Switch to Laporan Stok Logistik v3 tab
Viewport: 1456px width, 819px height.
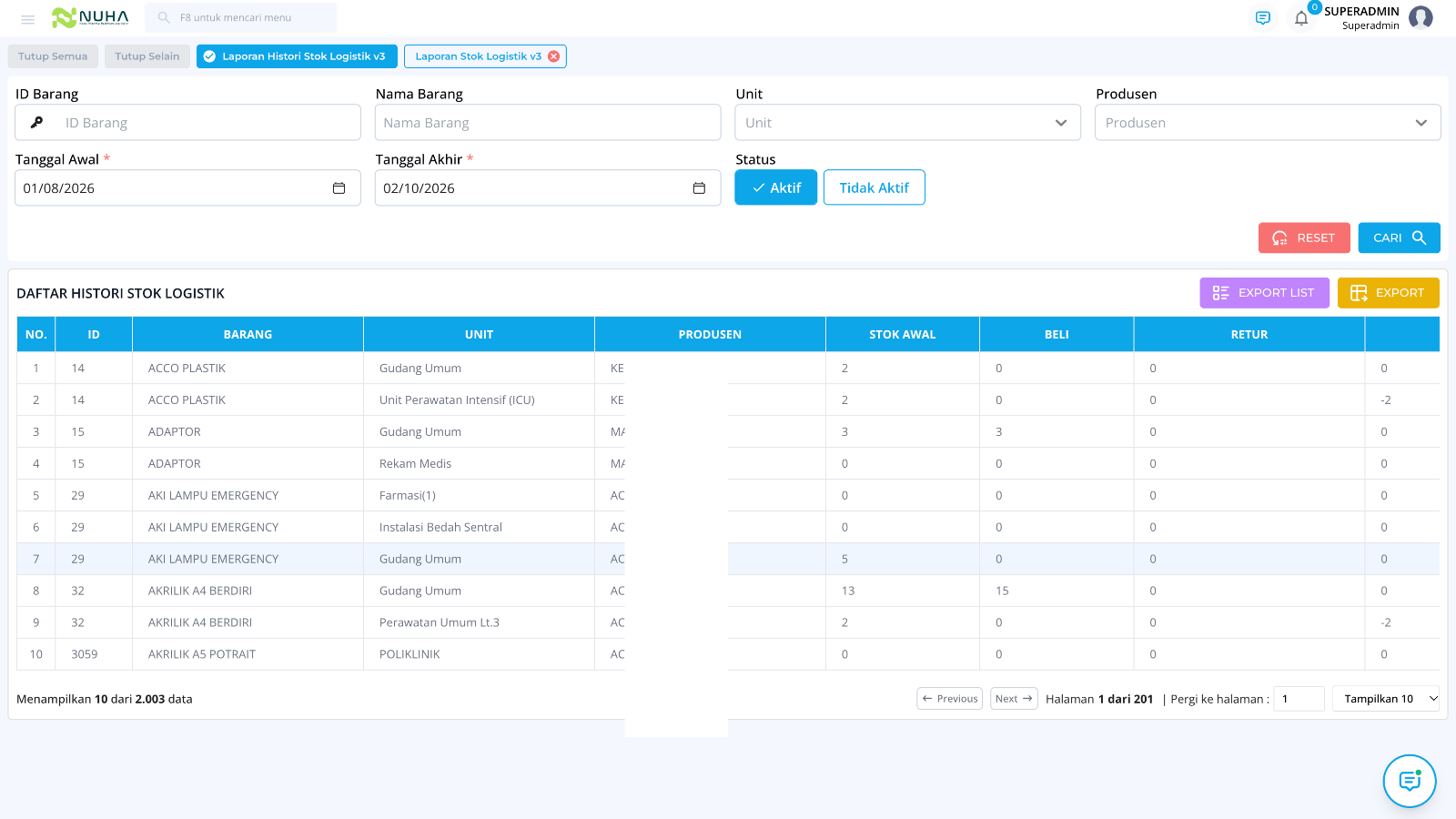point(479,56)
